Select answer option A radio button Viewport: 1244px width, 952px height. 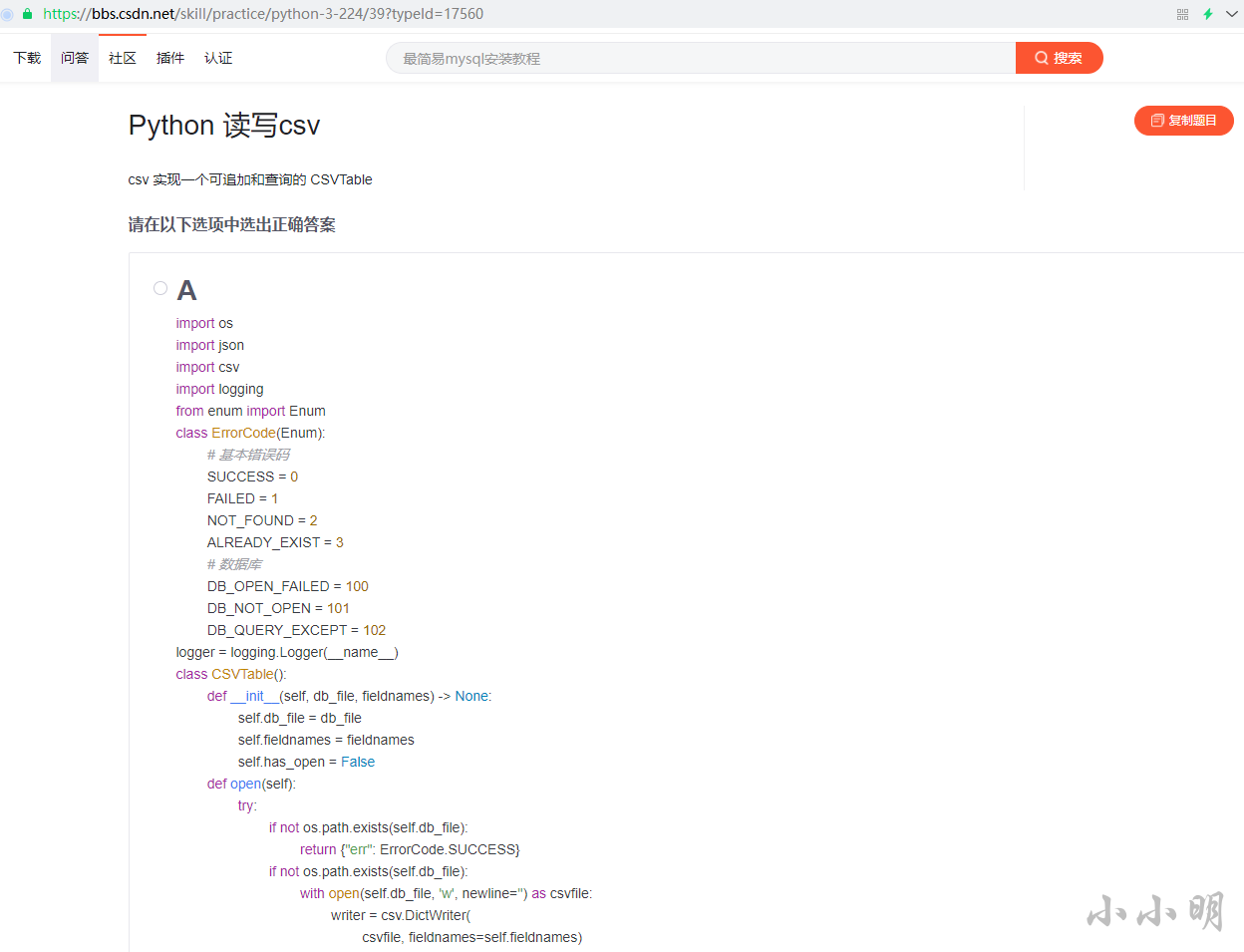pos(160,288)
